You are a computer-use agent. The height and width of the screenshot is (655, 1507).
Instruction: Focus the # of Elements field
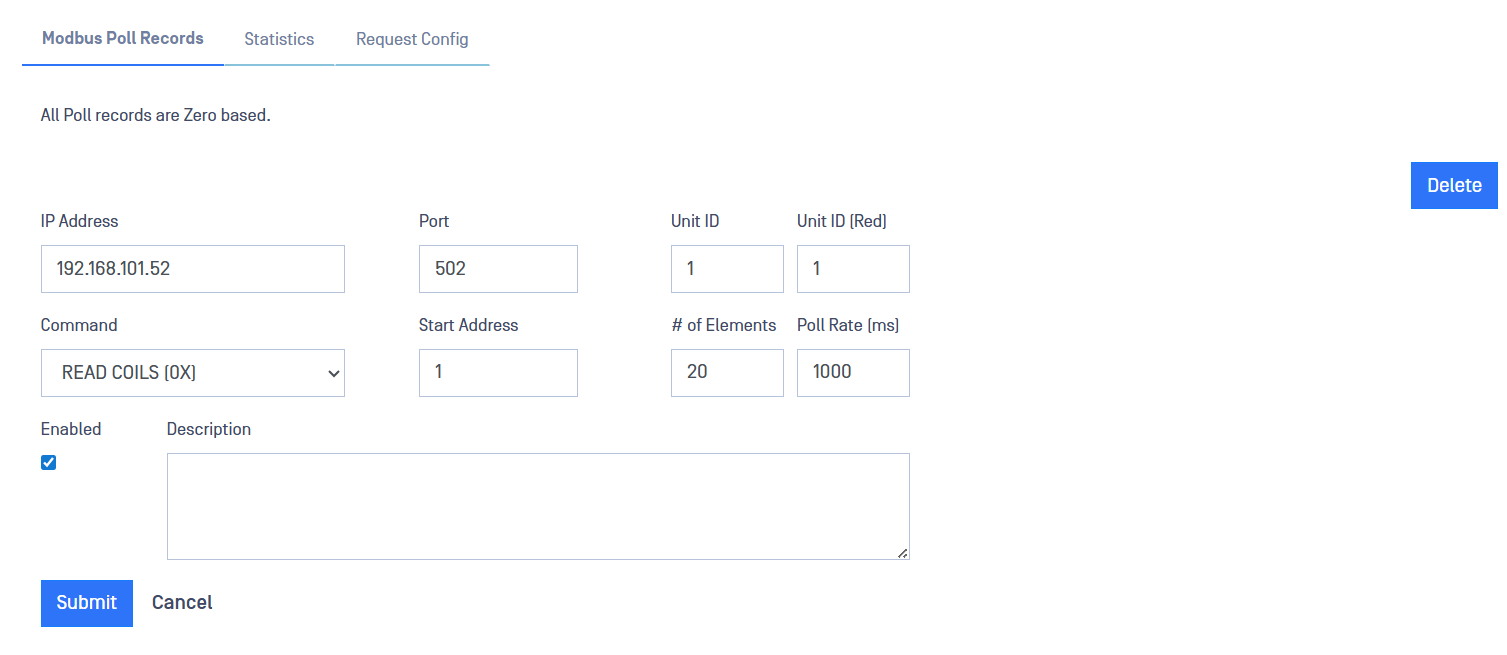[x=727, y=373]
